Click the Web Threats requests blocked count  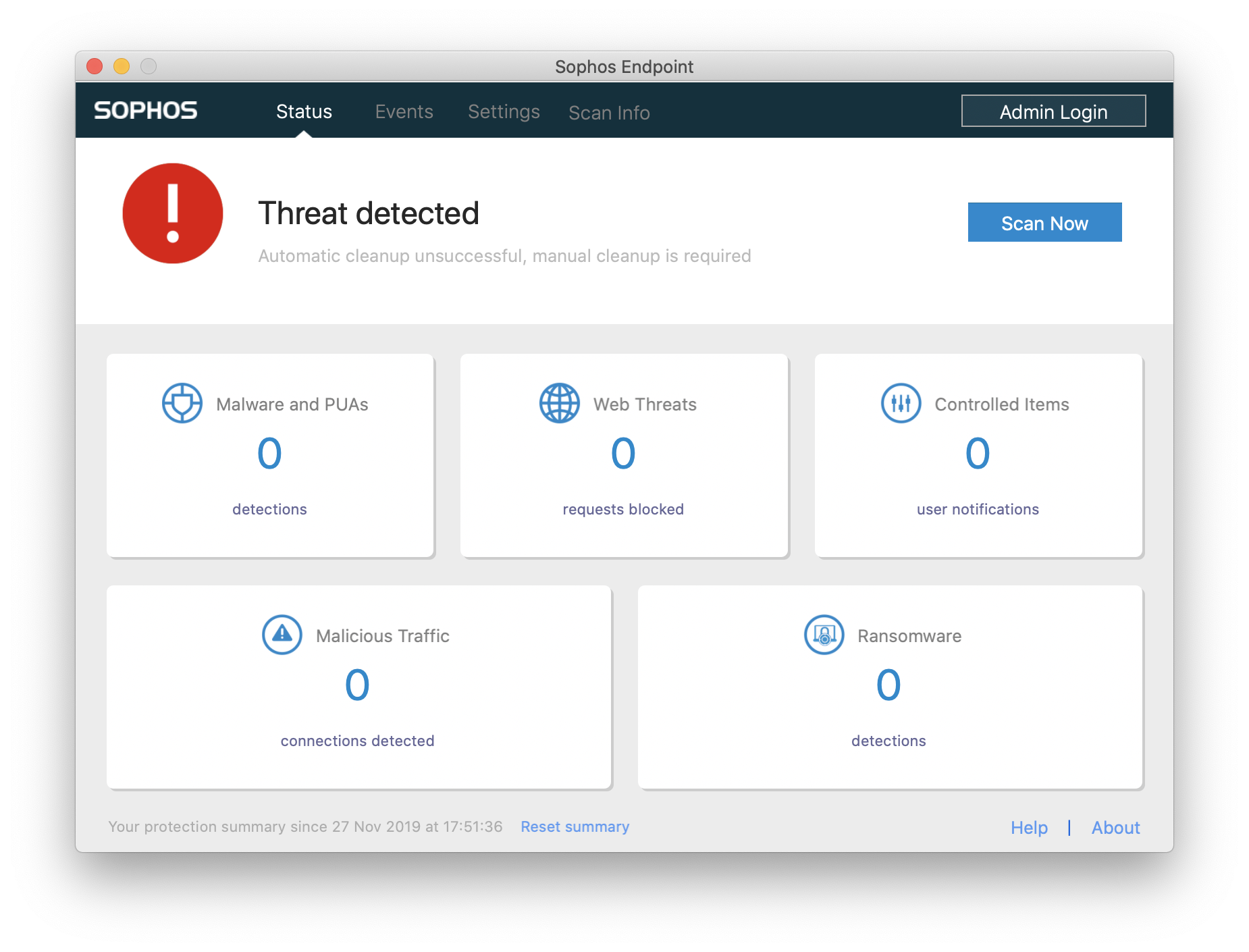click(624, 453)
